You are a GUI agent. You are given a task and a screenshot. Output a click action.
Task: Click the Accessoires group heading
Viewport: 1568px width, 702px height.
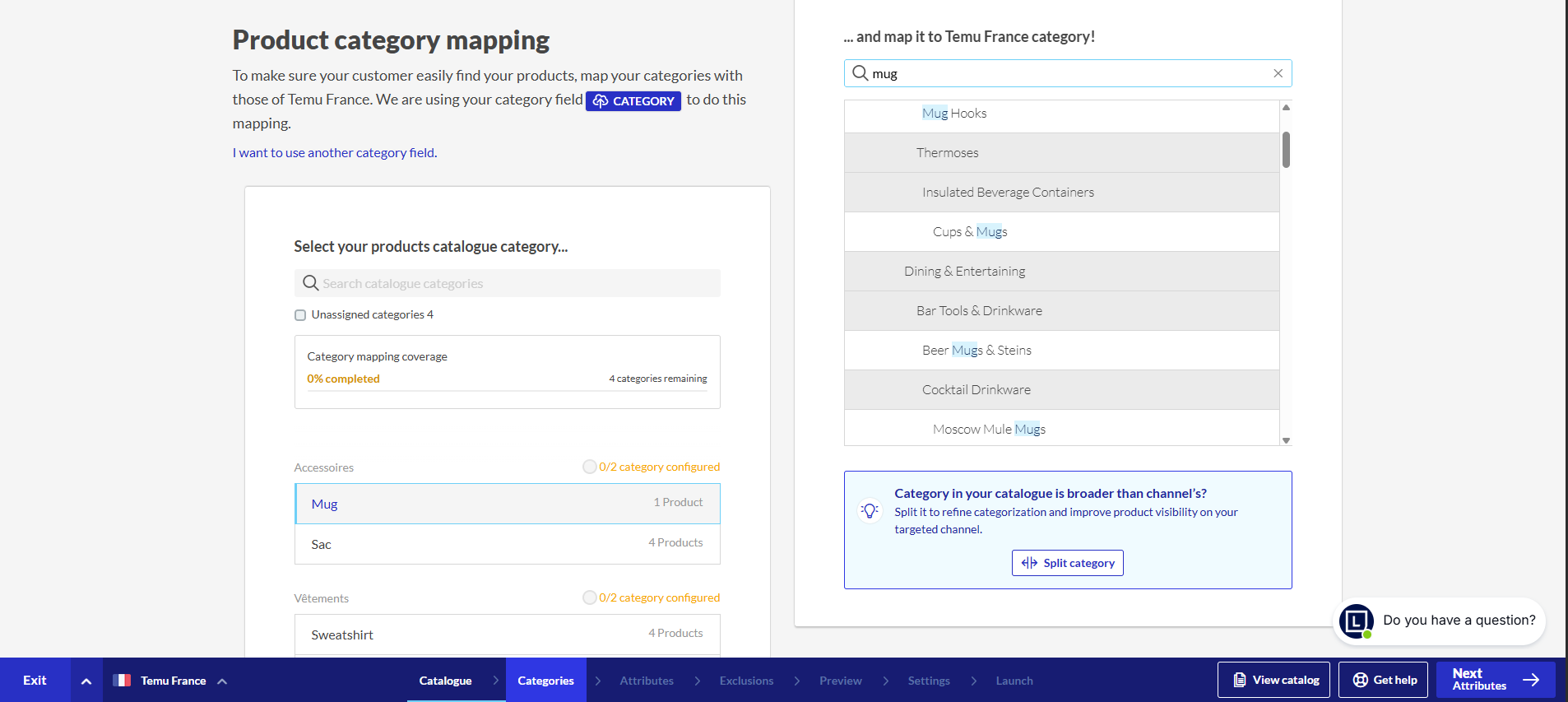[324, 467]
